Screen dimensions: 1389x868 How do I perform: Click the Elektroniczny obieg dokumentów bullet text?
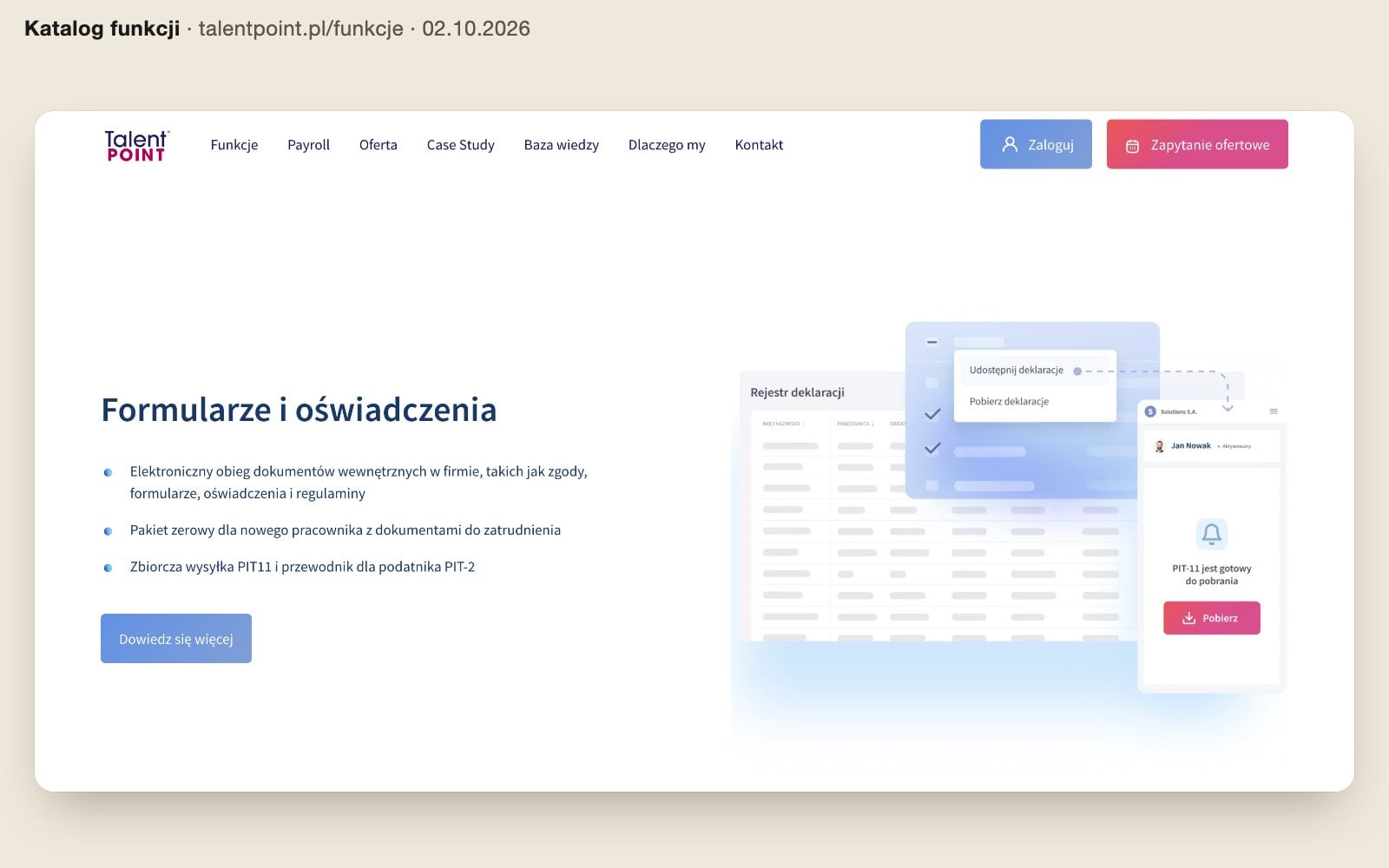[x=359, y=482]
